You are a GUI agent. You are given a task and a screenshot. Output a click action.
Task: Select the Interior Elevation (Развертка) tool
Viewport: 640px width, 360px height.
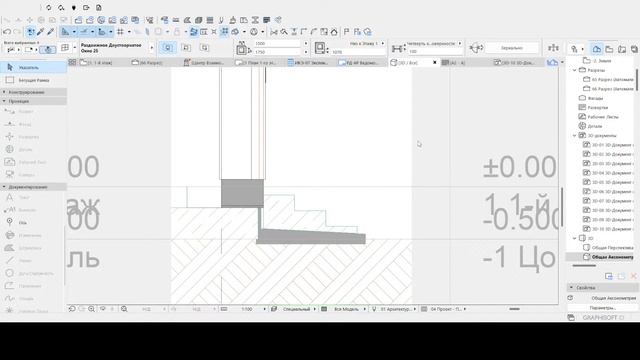33,137
